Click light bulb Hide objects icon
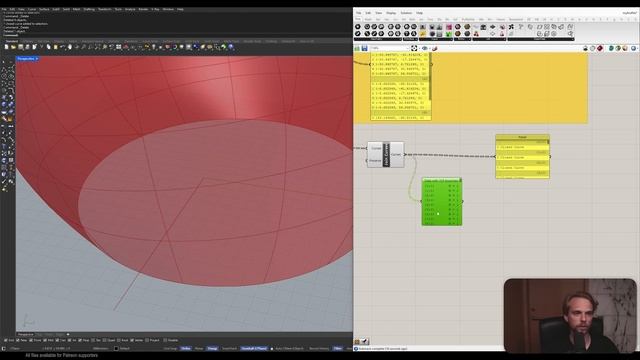Screen dimensions: 640x360 153,47
